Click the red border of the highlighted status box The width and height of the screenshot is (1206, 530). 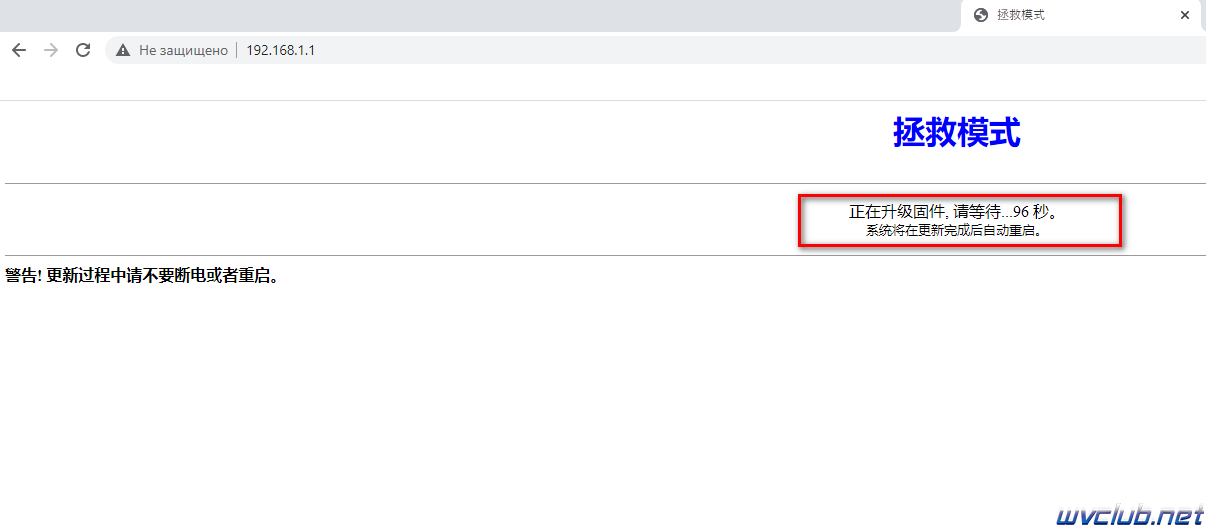[x=959, y=196]
